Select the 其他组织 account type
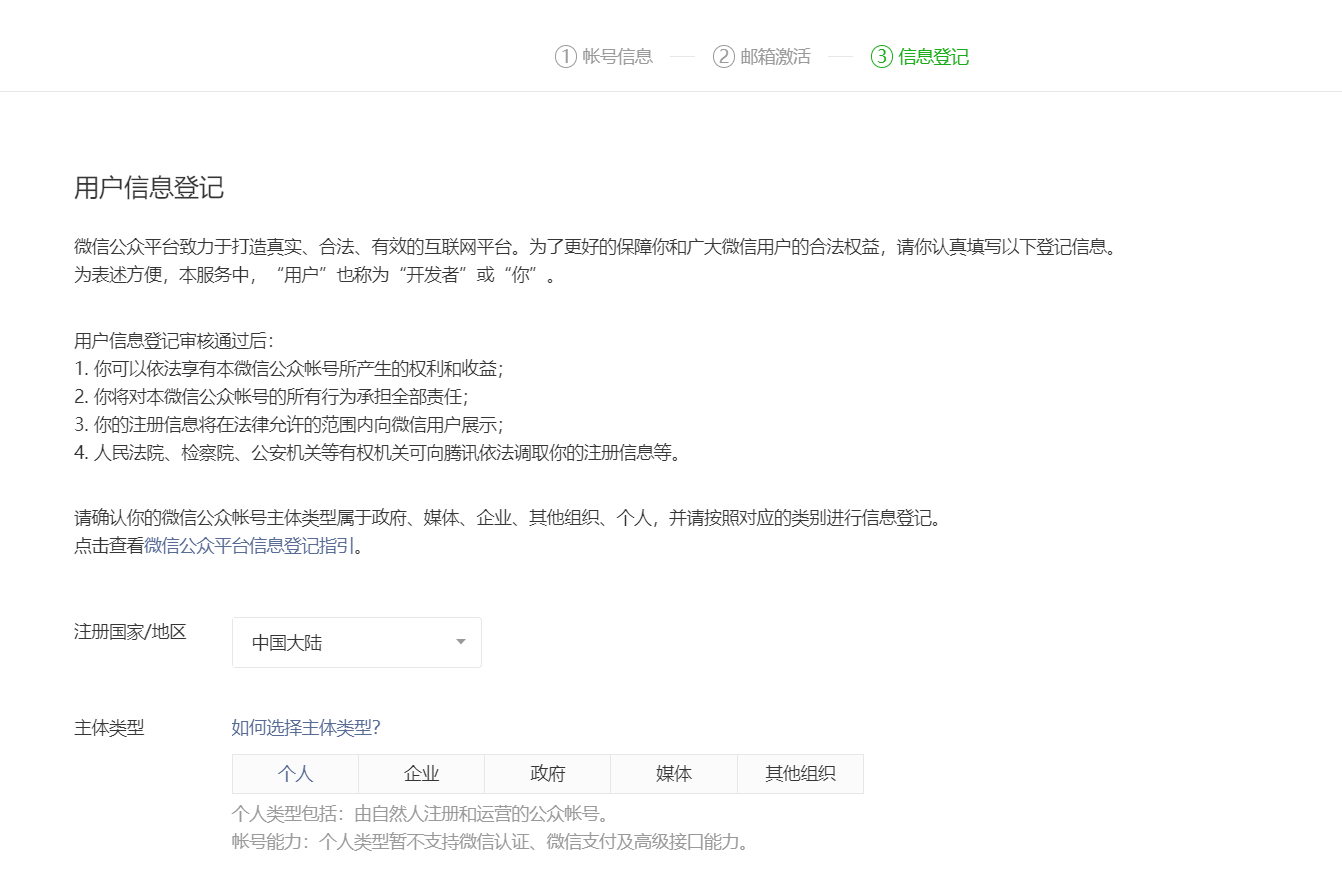This screenshot has width=1342, height=883. pos(800,774)
